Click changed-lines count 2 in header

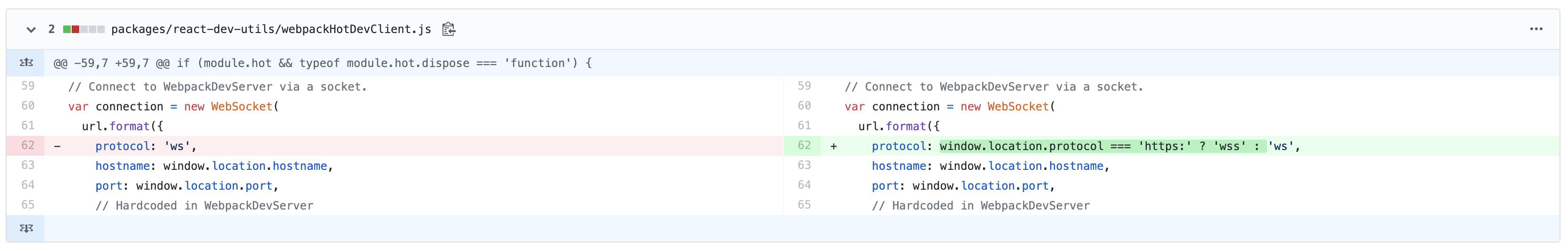pyautogui.click(x=52, y=29)
